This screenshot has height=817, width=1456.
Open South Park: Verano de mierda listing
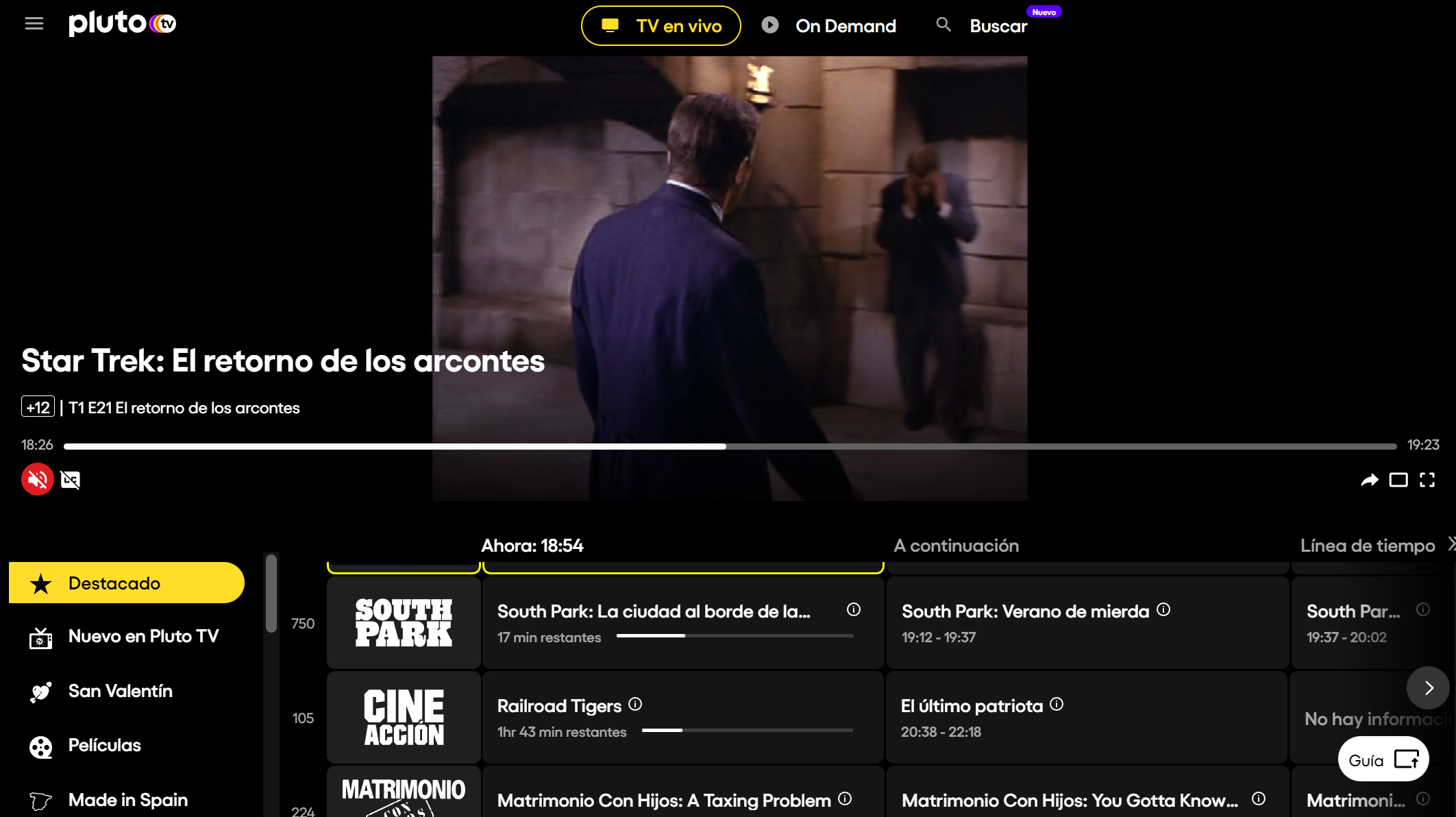tap(1087, 622)
